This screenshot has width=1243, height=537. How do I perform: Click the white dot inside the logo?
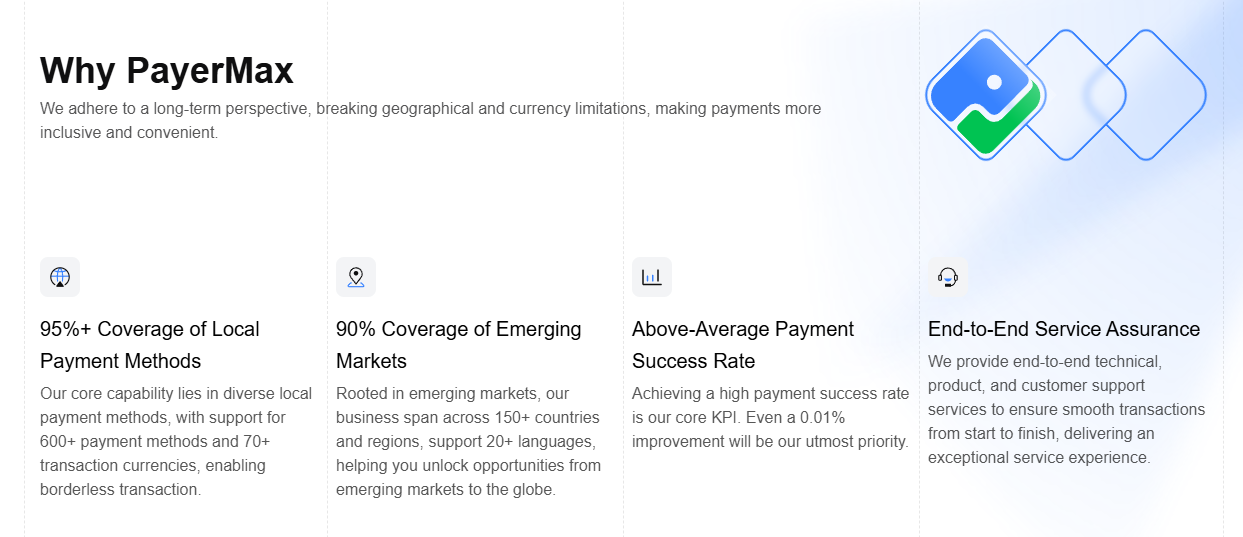994,82
